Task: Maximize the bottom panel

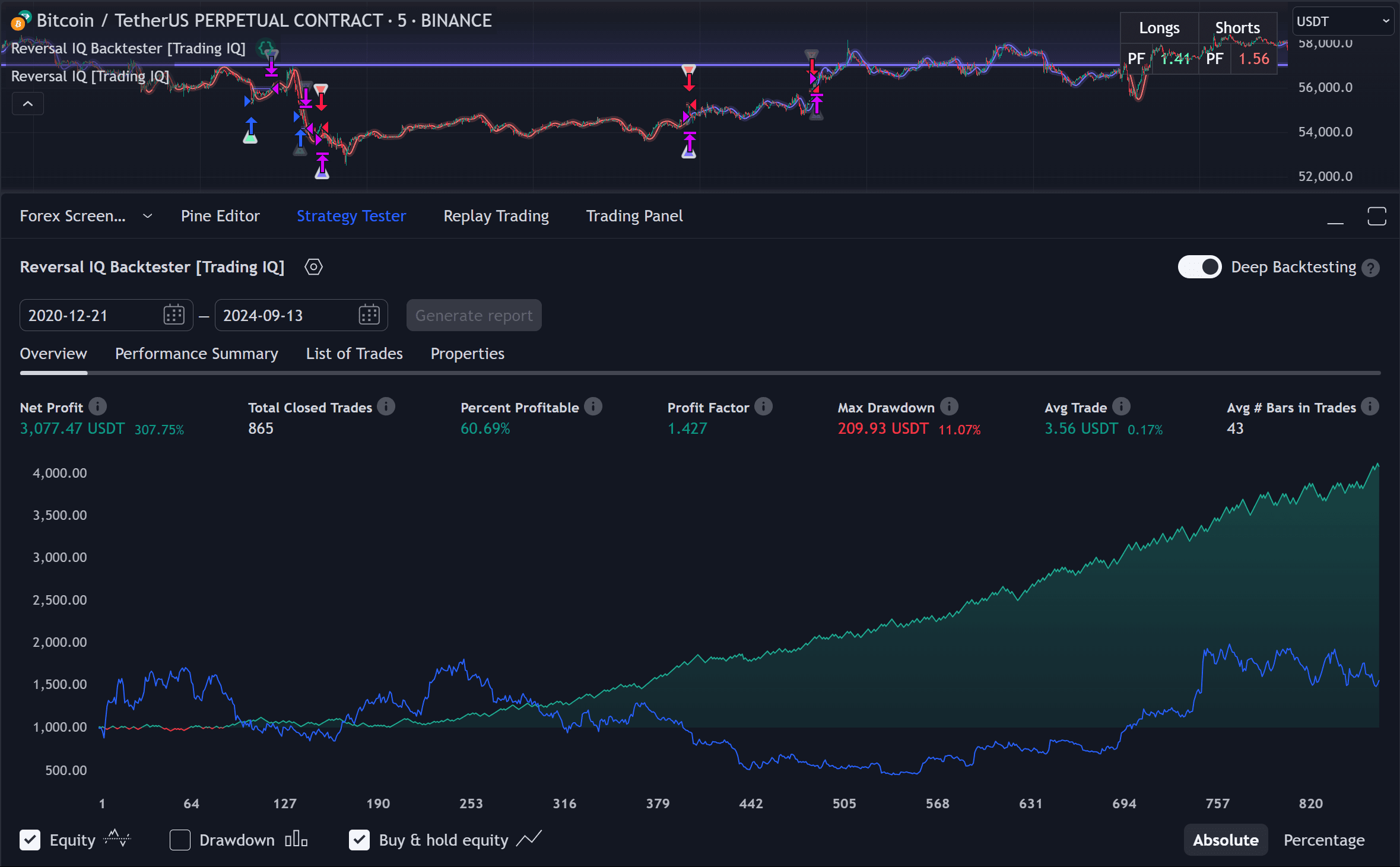Action: (x=1377, y=217)
